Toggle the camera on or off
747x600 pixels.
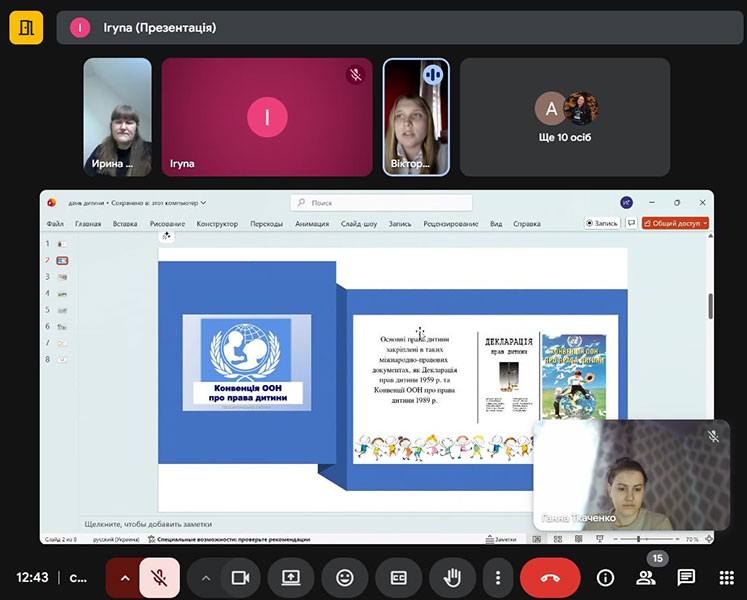coord(240,577)
